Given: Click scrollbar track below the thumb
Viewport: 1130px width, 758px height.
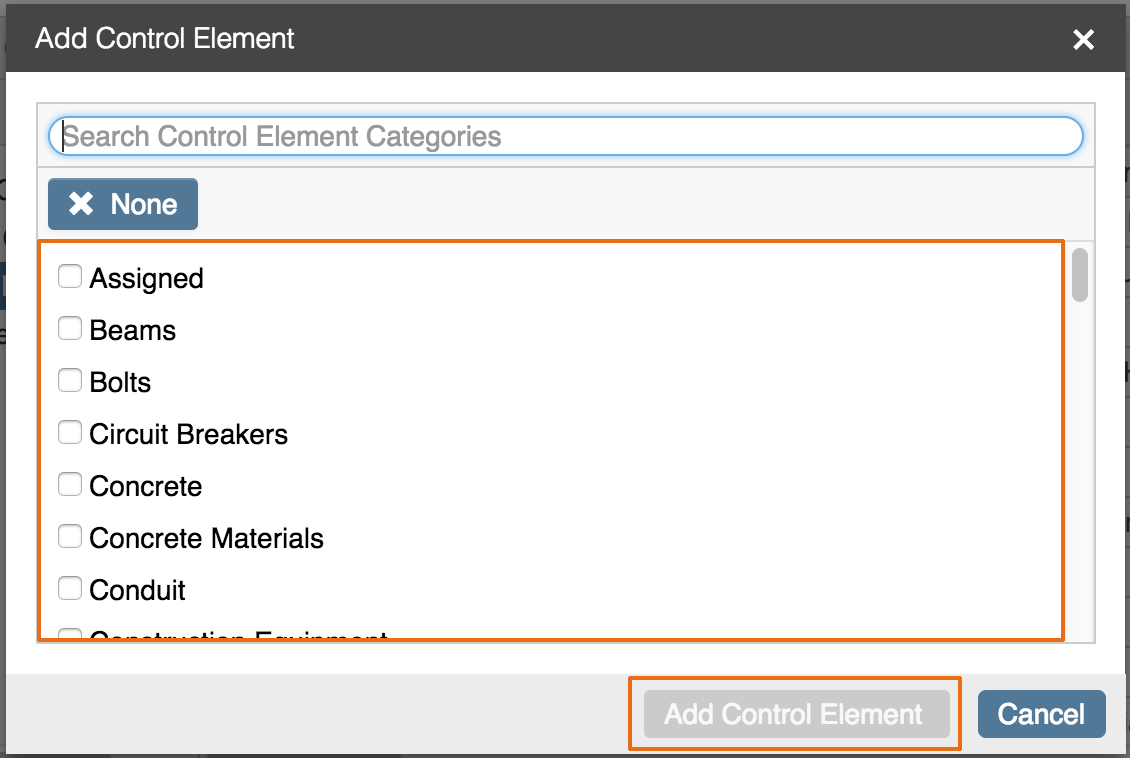Looking at the screenshot, I should coord(1080,468).
